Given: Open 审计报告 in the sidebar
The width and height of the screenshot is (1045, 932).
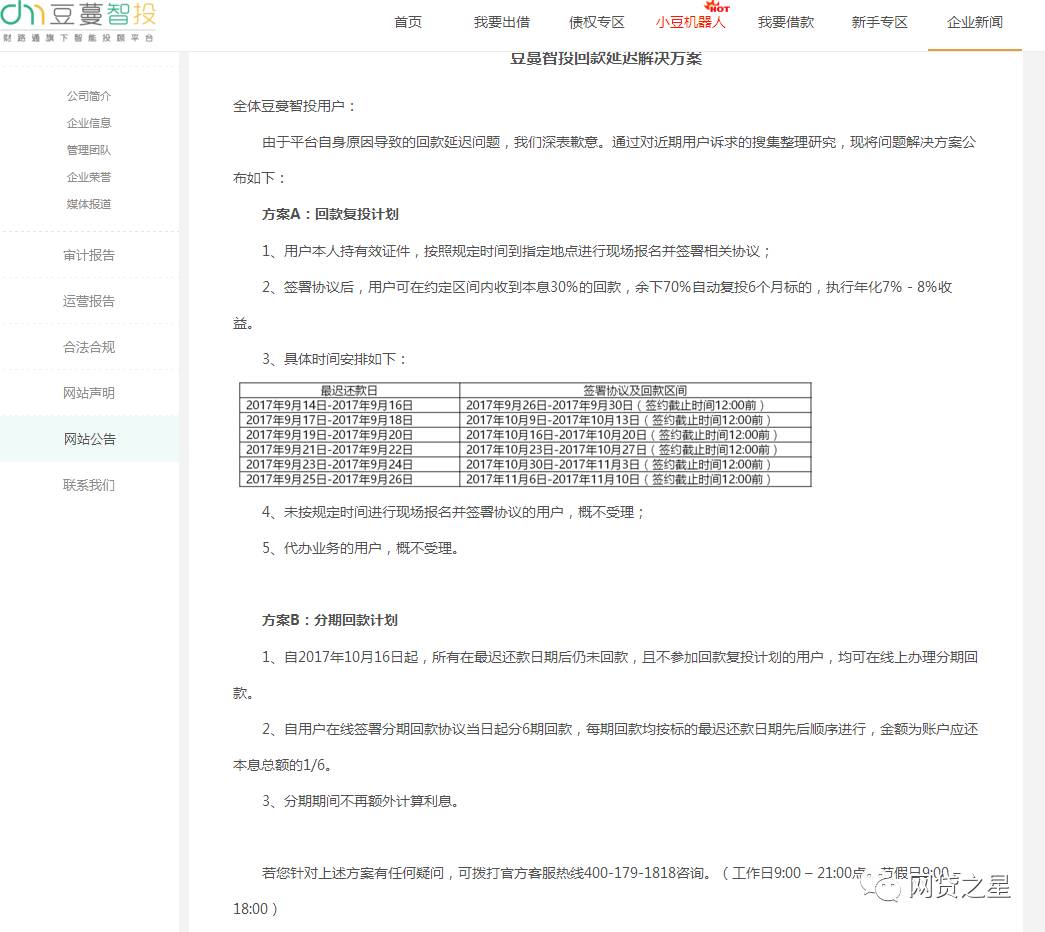Looking at the screenshot, I should [89, 255].
